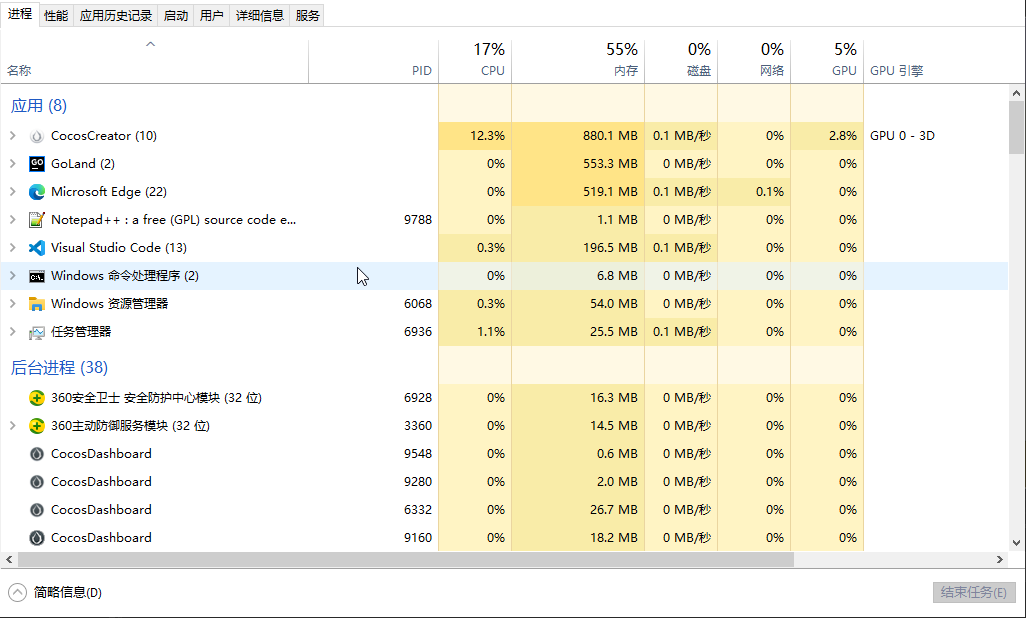
Task: Open the 详细信息 tab
Action: 260,15
